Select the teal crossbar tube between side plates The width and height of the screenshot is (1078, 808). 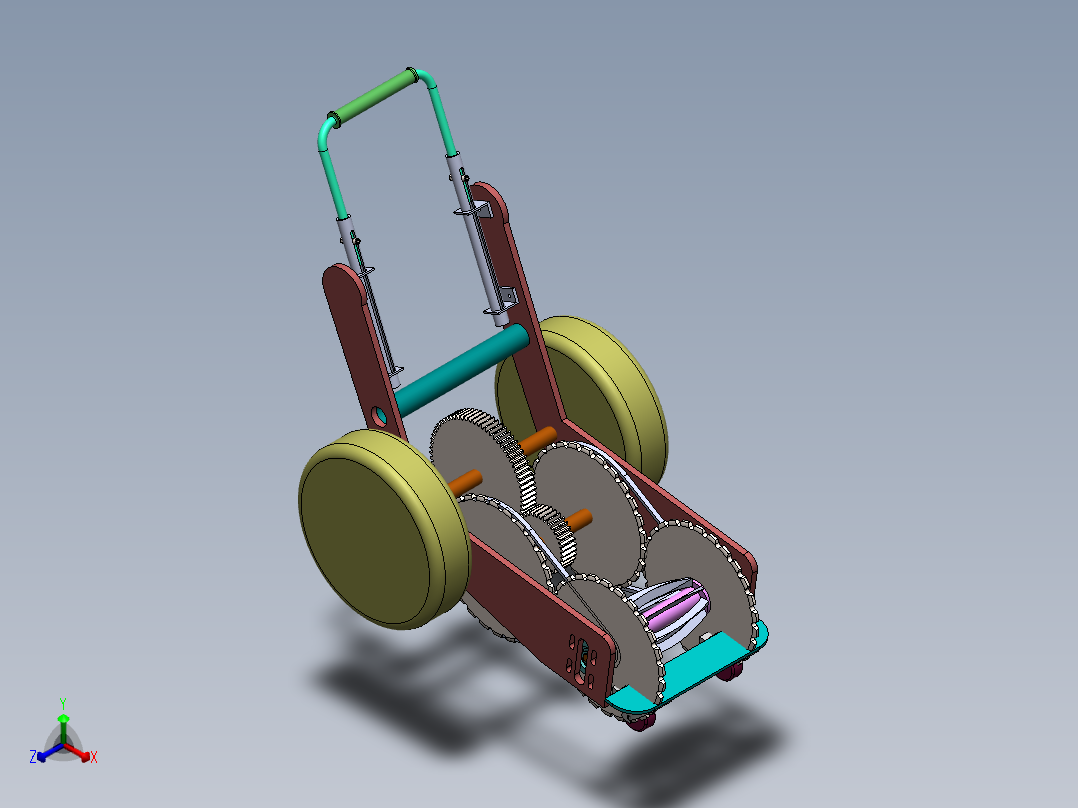(460, 371)
